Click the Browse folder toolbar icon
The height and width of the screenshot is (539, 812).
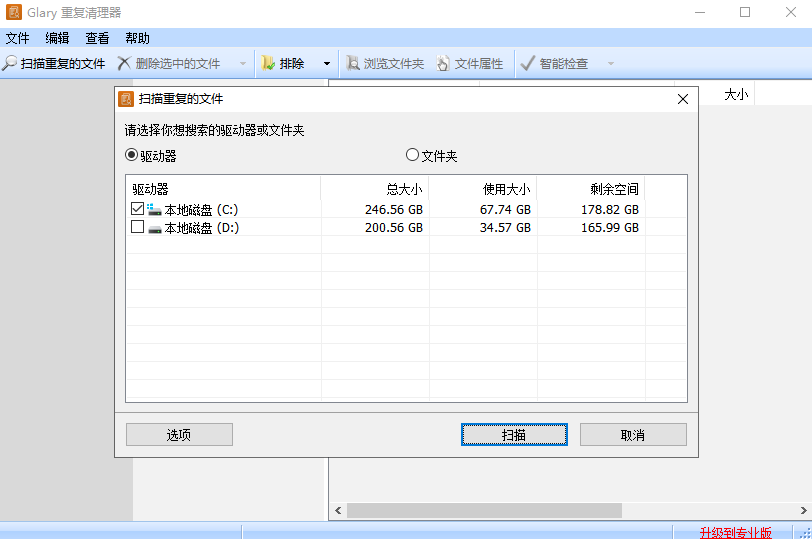(353, 63)
